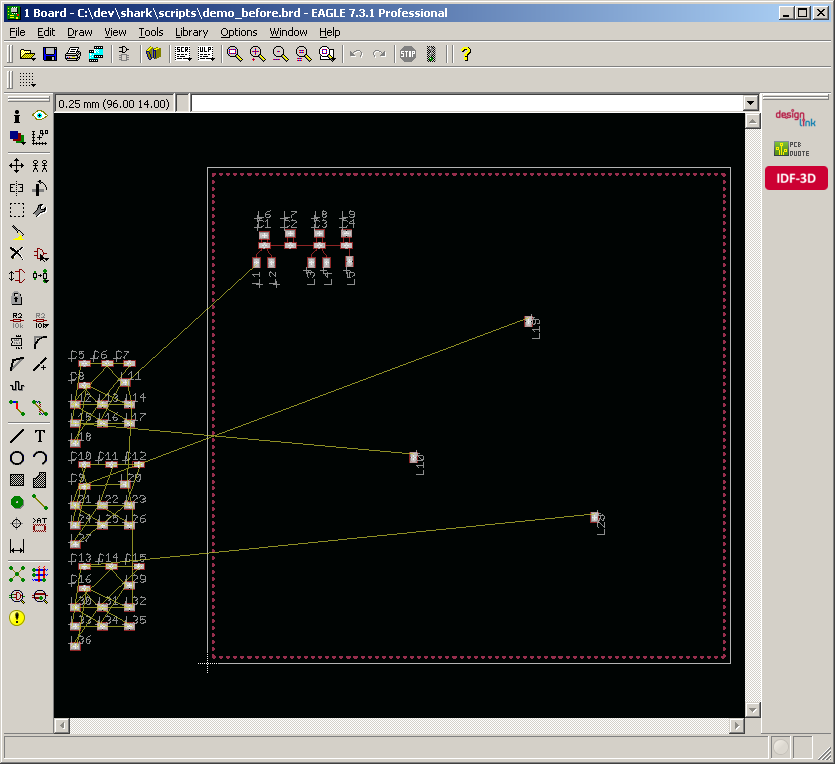
Task: Click the greyed Redo arrow
Action: pyautogui.click(x=379, y=54)
